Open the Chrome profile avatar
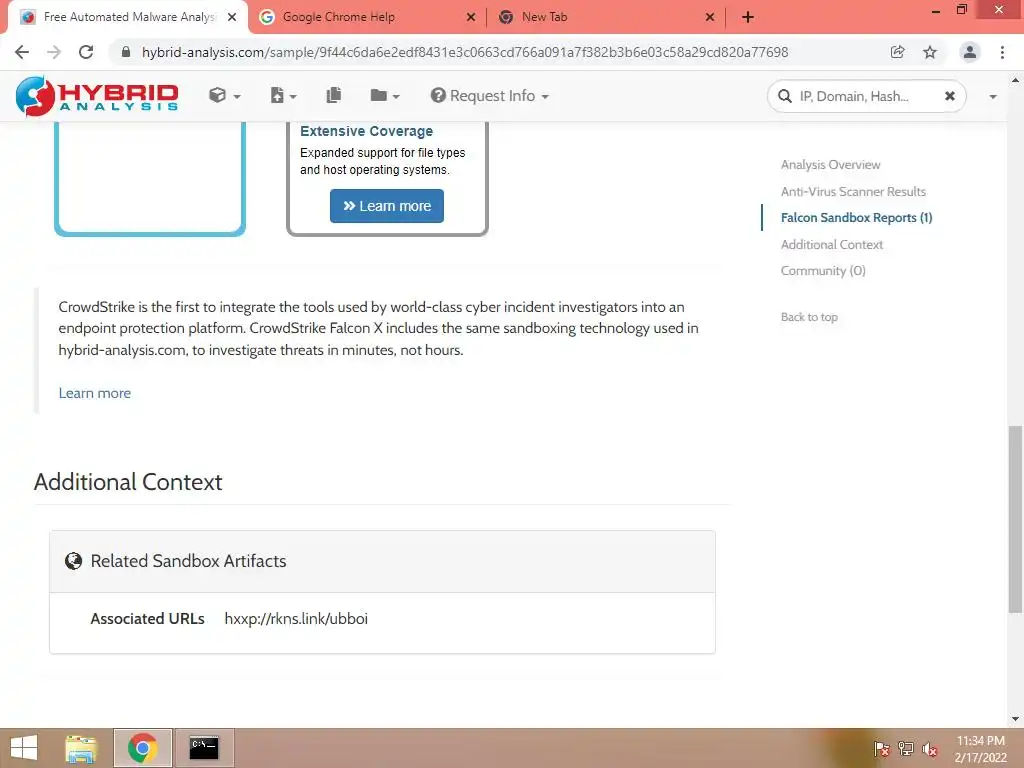1024x768 pixels. [x=969, y=52]
